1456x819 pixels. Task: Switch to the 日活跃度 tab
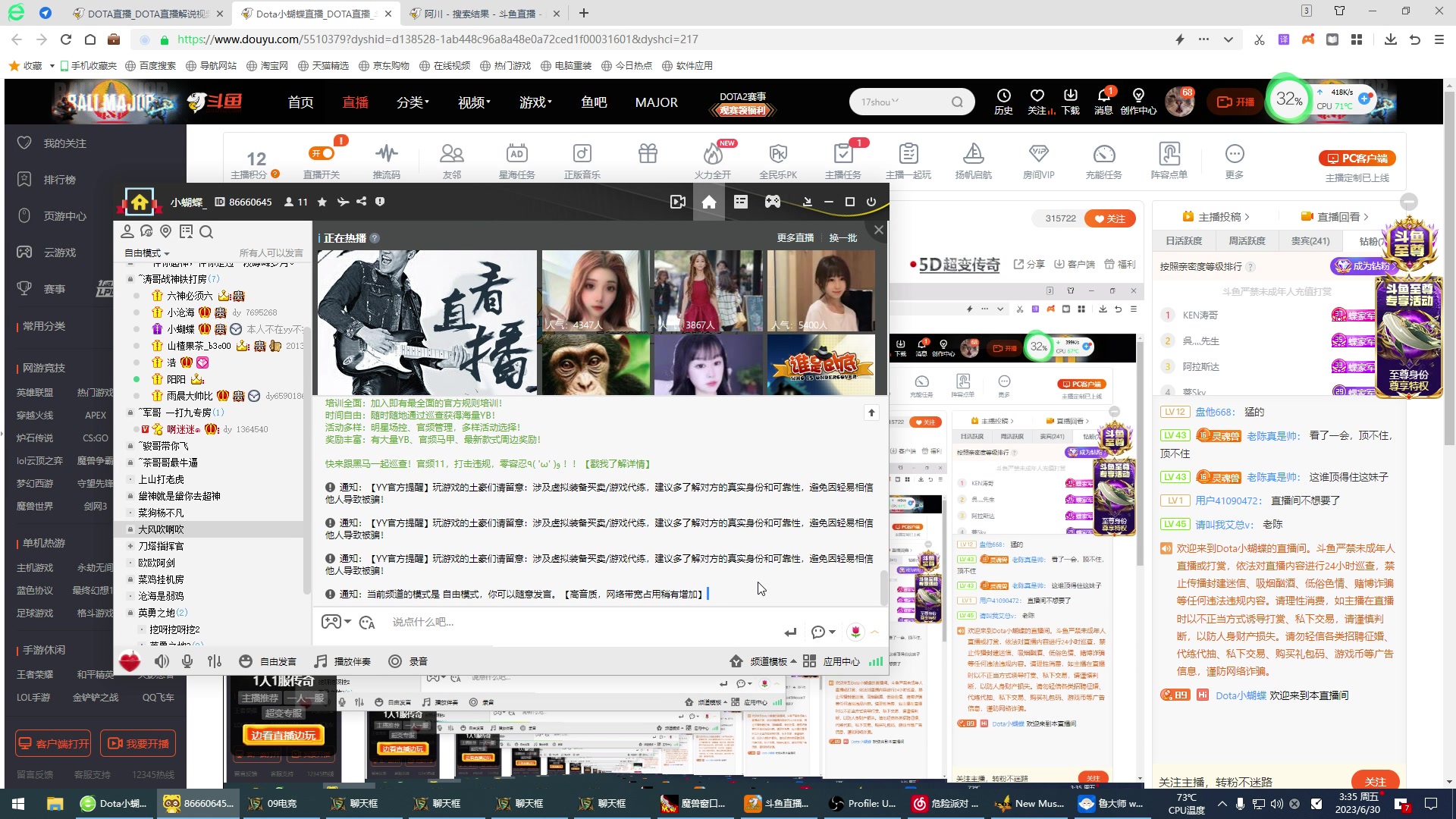click(x=1184, y=240)
